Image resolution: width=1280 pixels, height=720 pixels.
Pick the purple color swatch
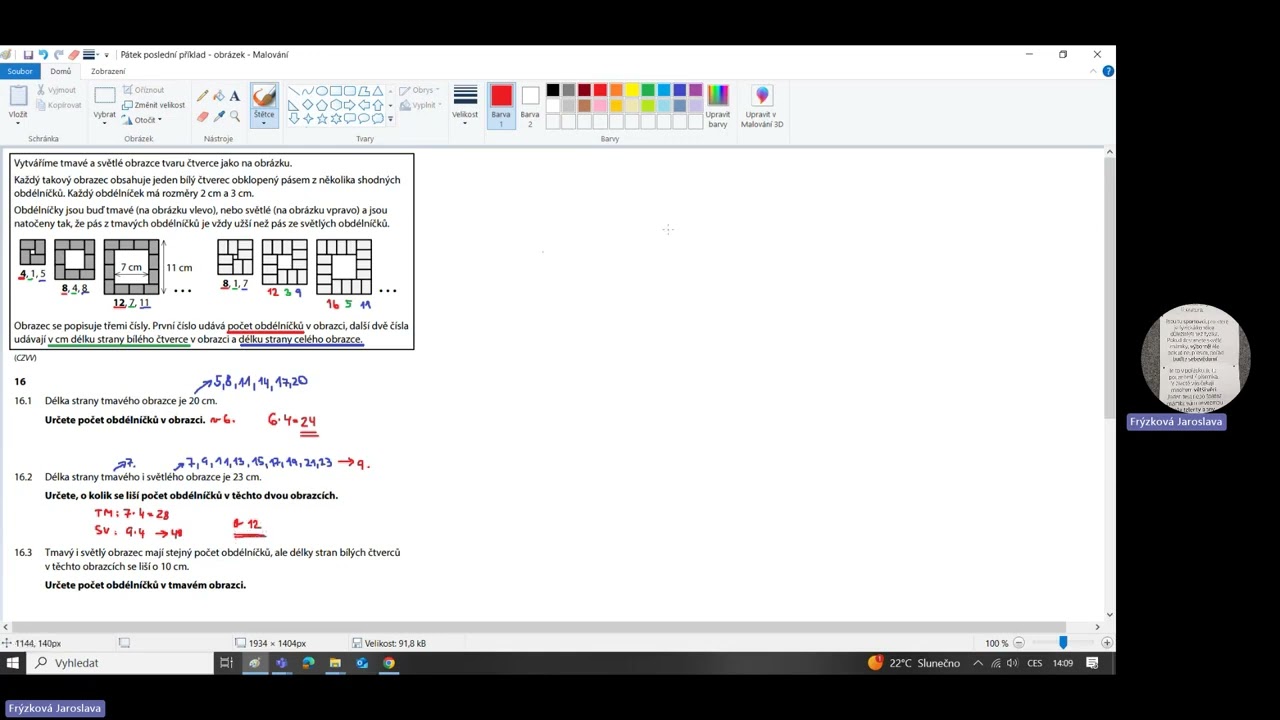point(696,90)
